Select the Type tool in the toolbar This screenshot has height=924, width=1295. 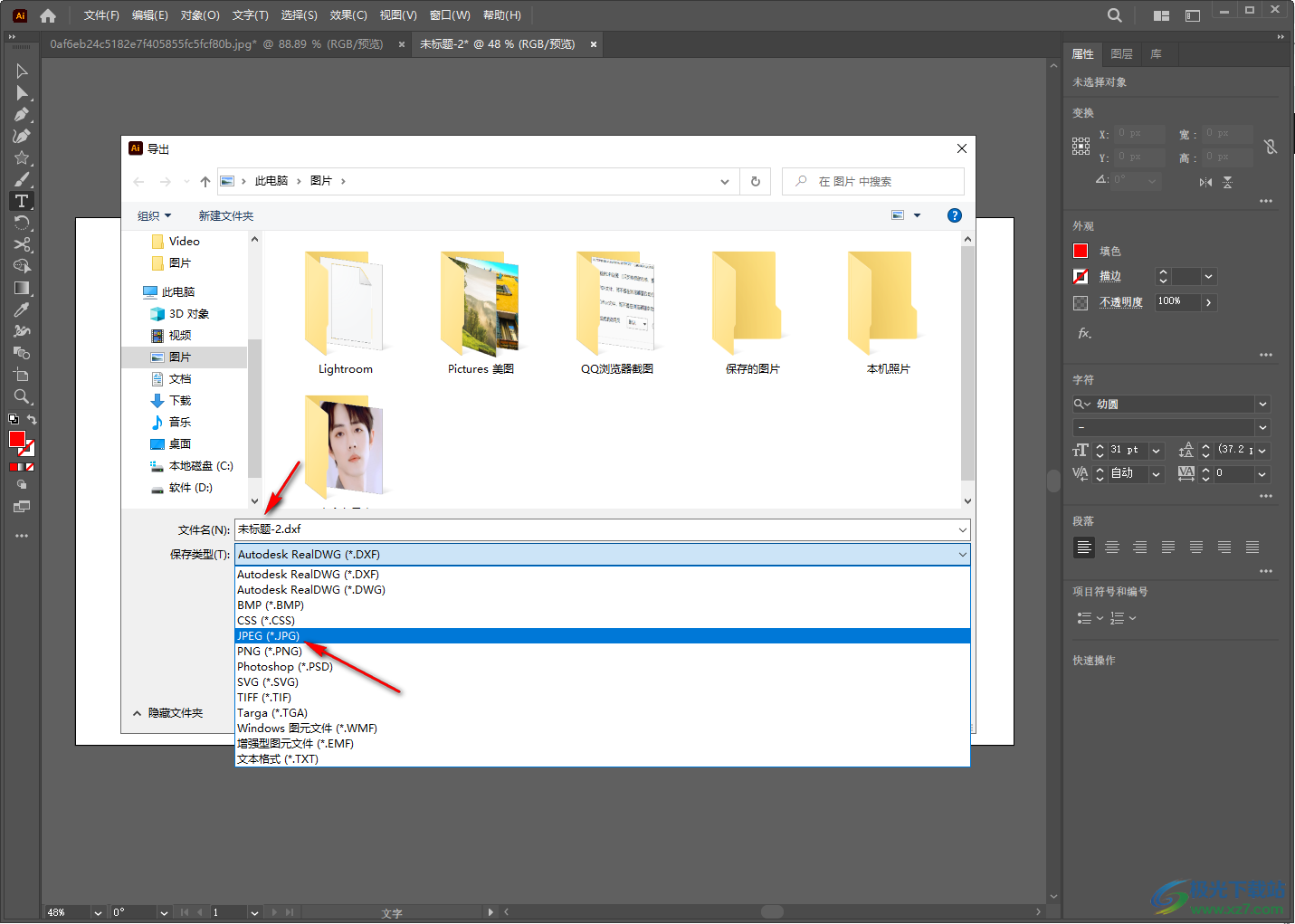pyautogui.click(x=22, y=201)
